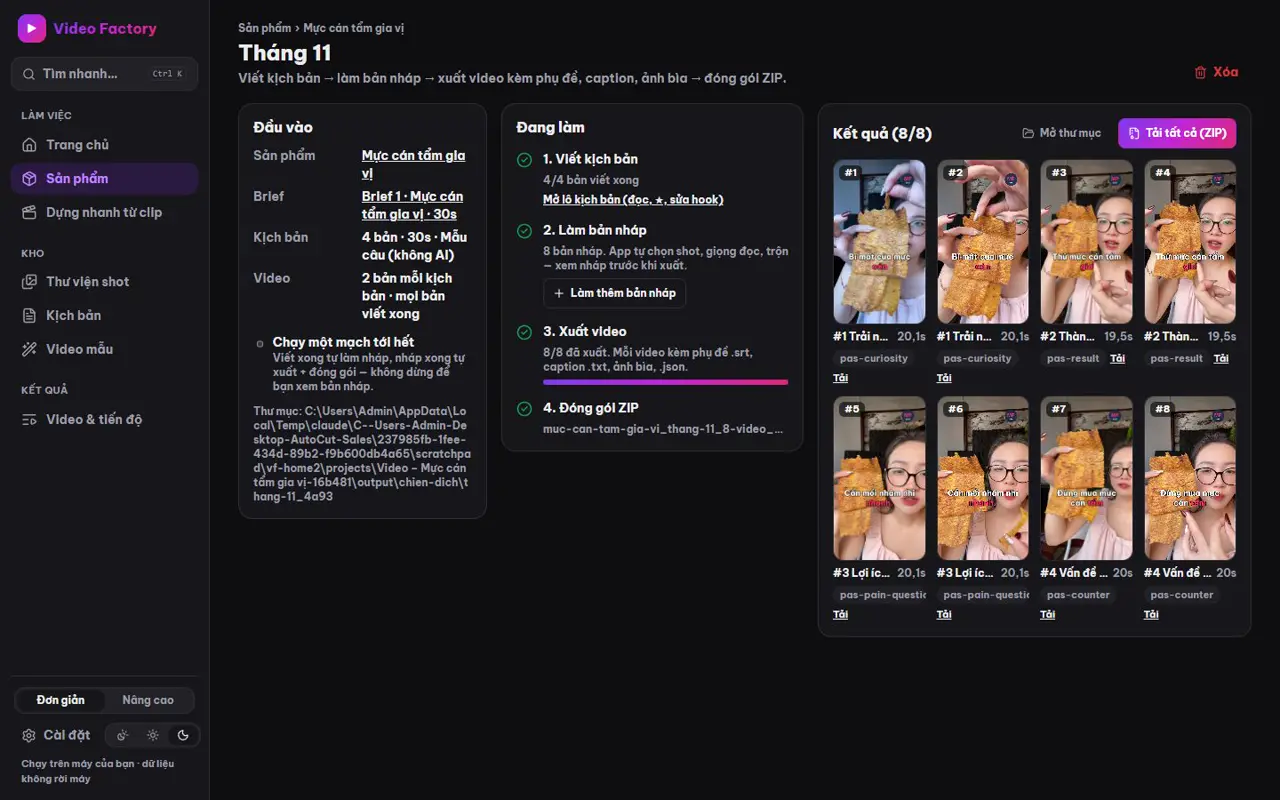Switch to Nâng cao mode tab
Image resolution: width=1280 pixels, height=800 pixels.
[148, 700]
